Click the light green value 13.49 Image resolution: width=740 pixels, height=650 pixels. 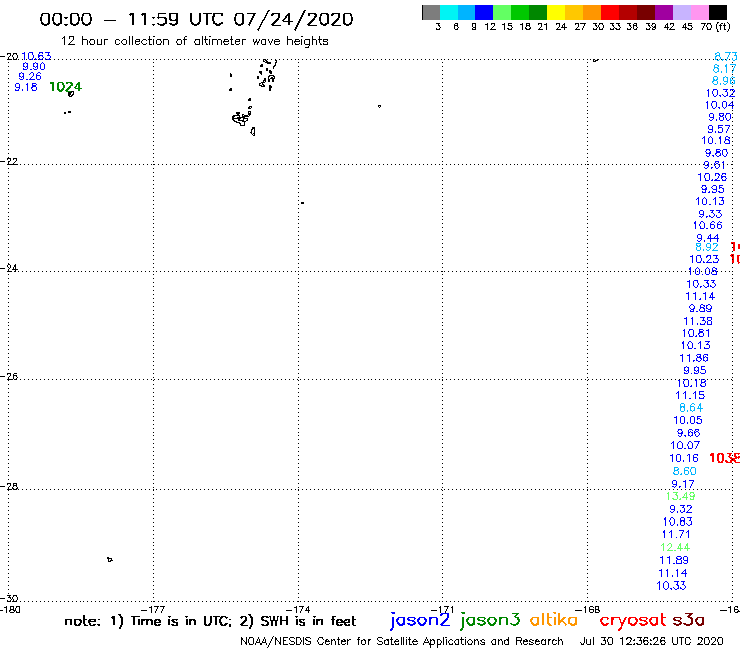[x=680, y=496]
